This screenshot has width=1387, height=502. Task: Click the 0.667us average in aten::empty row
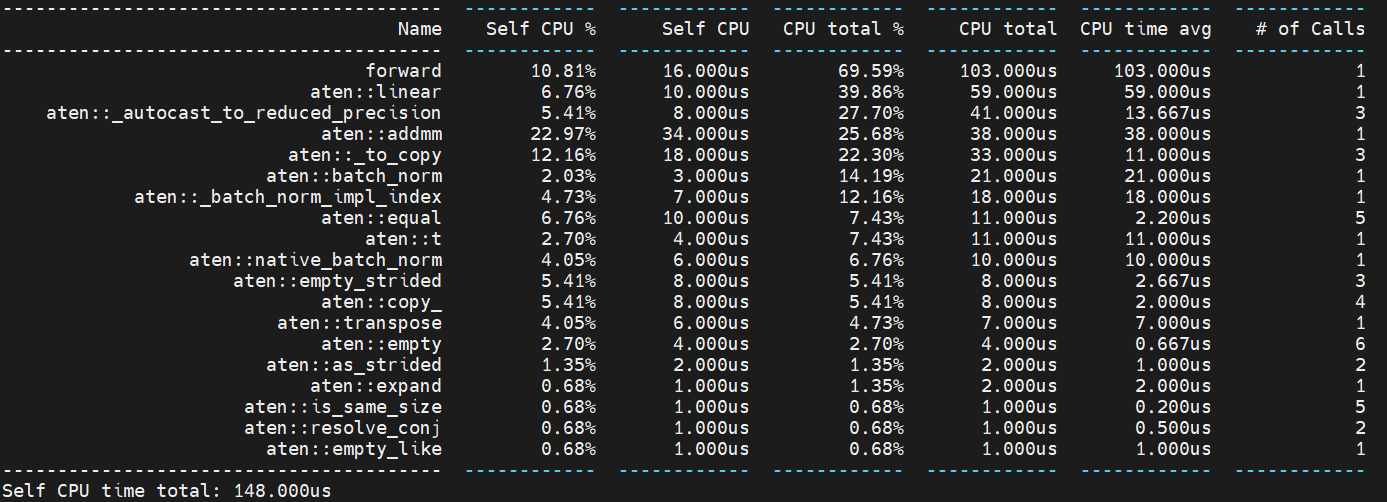coord(1174,344)
